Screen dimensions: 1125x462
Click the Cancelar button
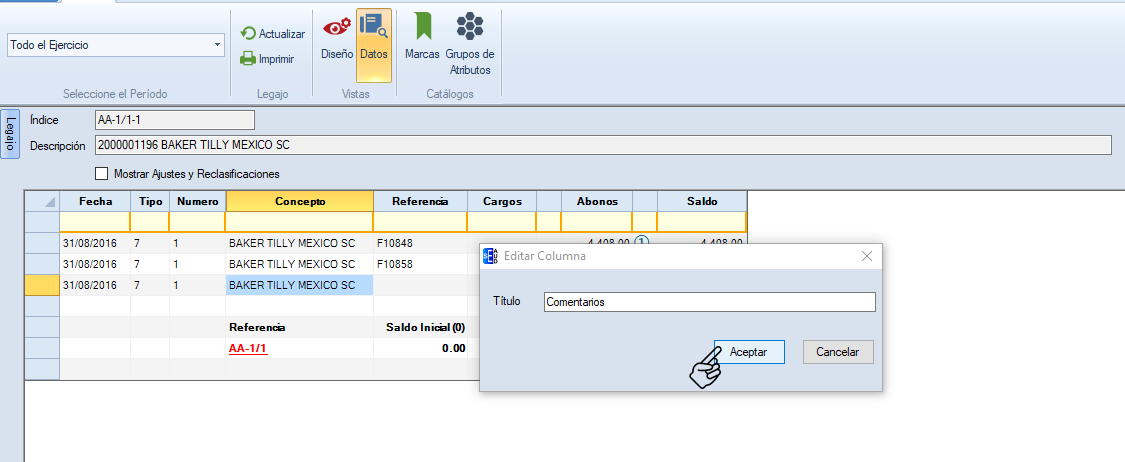pos(838,352)
